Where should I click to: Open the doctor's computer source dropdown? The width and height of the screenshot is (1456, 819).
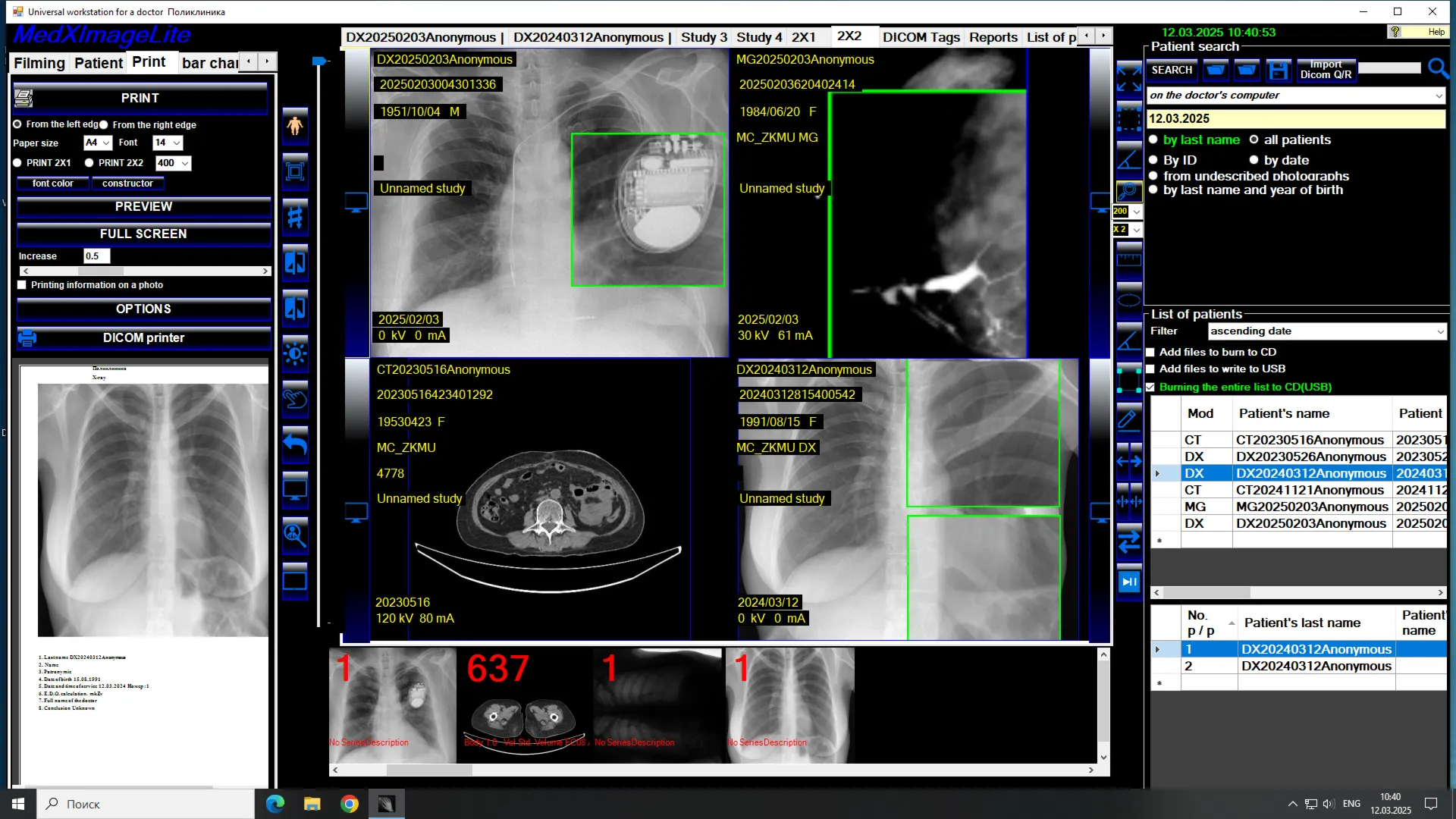point(1296,96)
